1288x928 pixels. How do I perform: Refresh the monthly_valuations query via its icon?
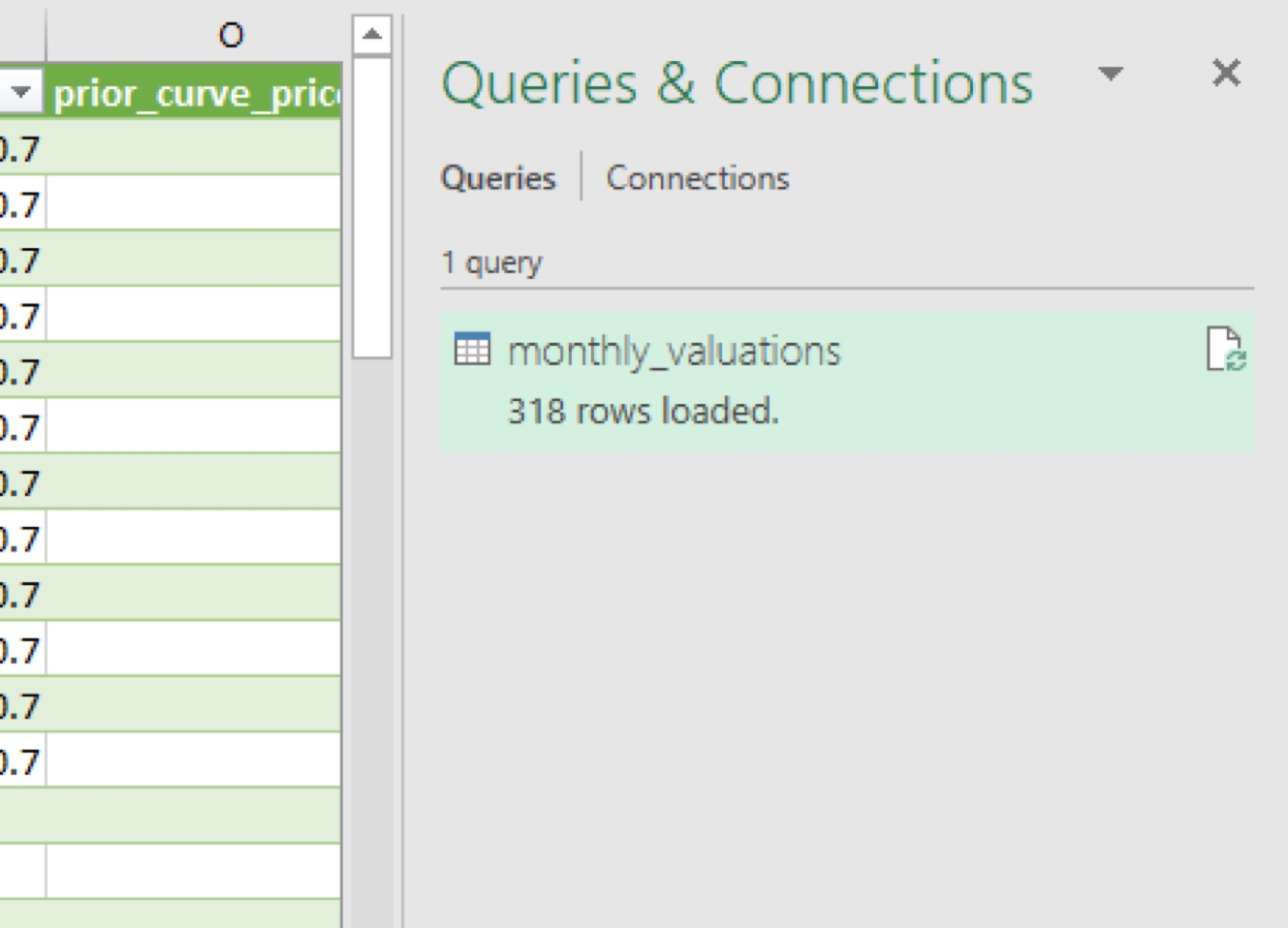[1225, 349]
